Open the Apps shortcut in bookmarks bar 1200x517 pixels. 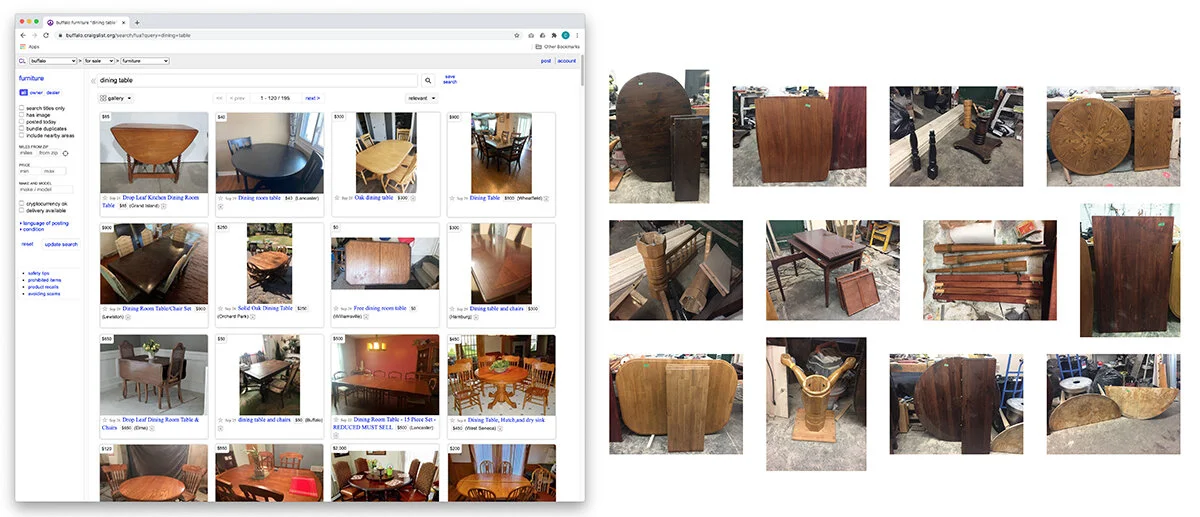pos(30,47)
